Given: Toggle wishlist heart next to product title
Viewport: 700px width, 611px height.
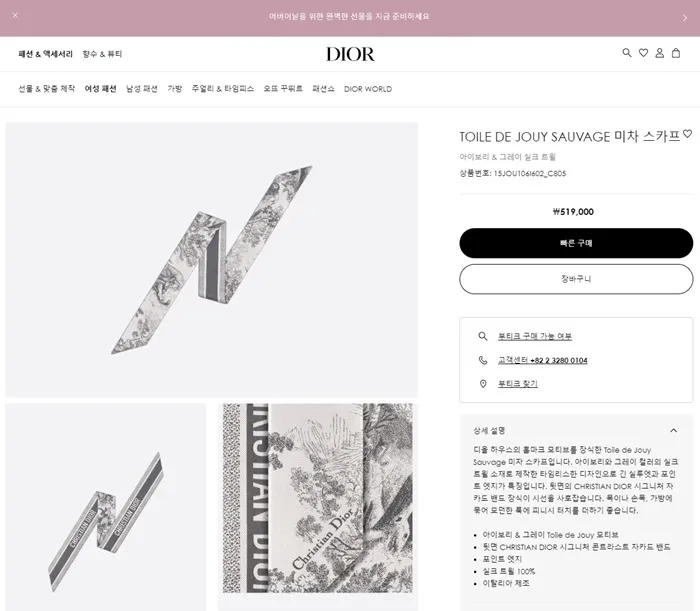Looking at the screenshot, I should [x=688, y=133].
